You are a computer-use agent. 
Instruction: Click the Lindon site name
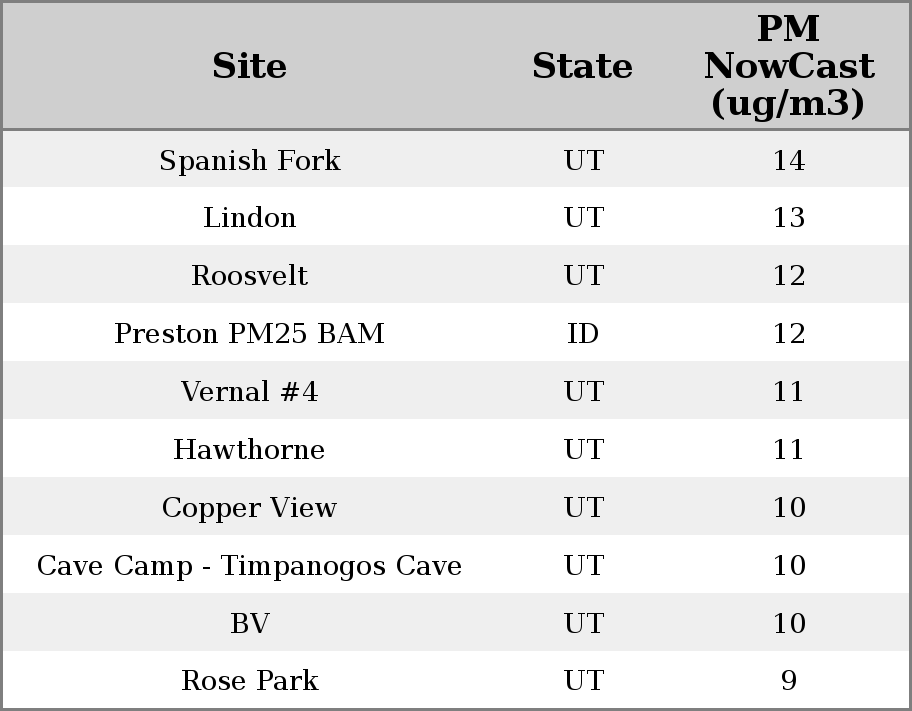[x=250, y=218]
